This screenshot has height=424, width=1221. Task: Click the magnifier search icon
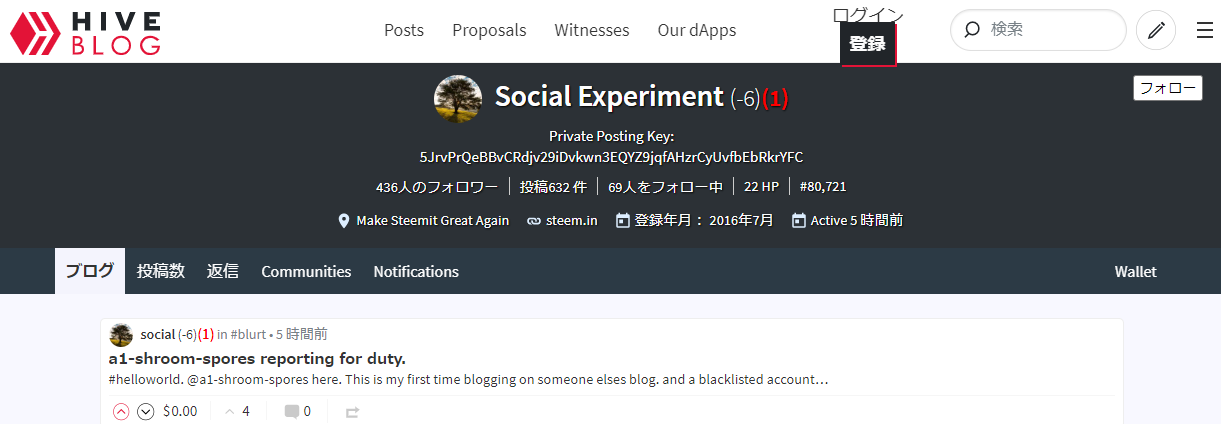(971, 30)
